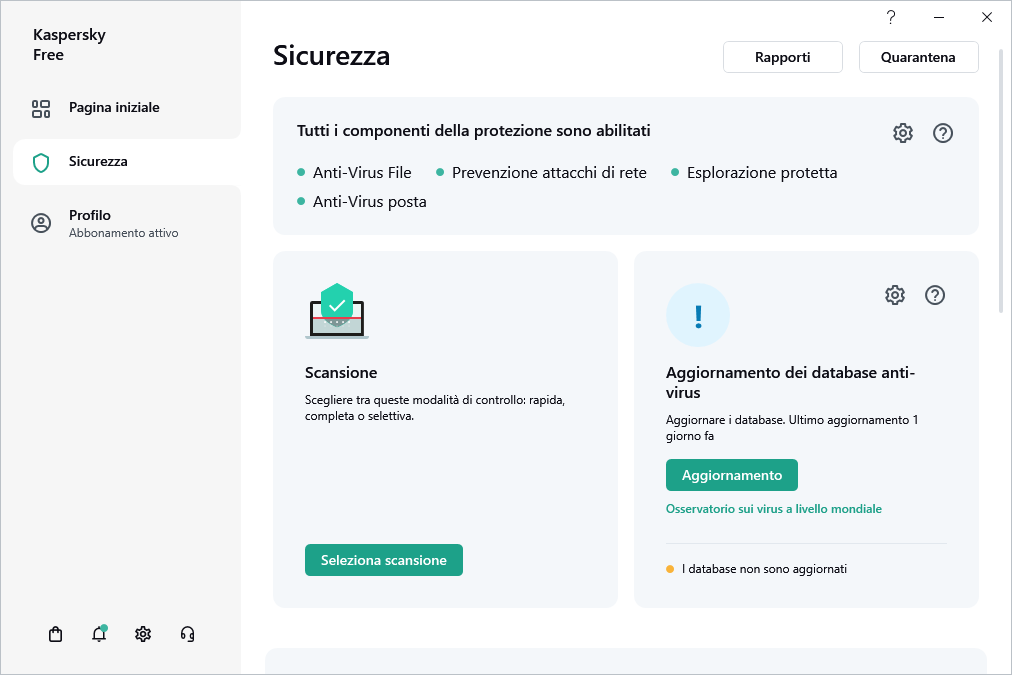Click the Anti-Virus File component
The height and width of the screenshot is (675, 1012).
click(361, 173)
